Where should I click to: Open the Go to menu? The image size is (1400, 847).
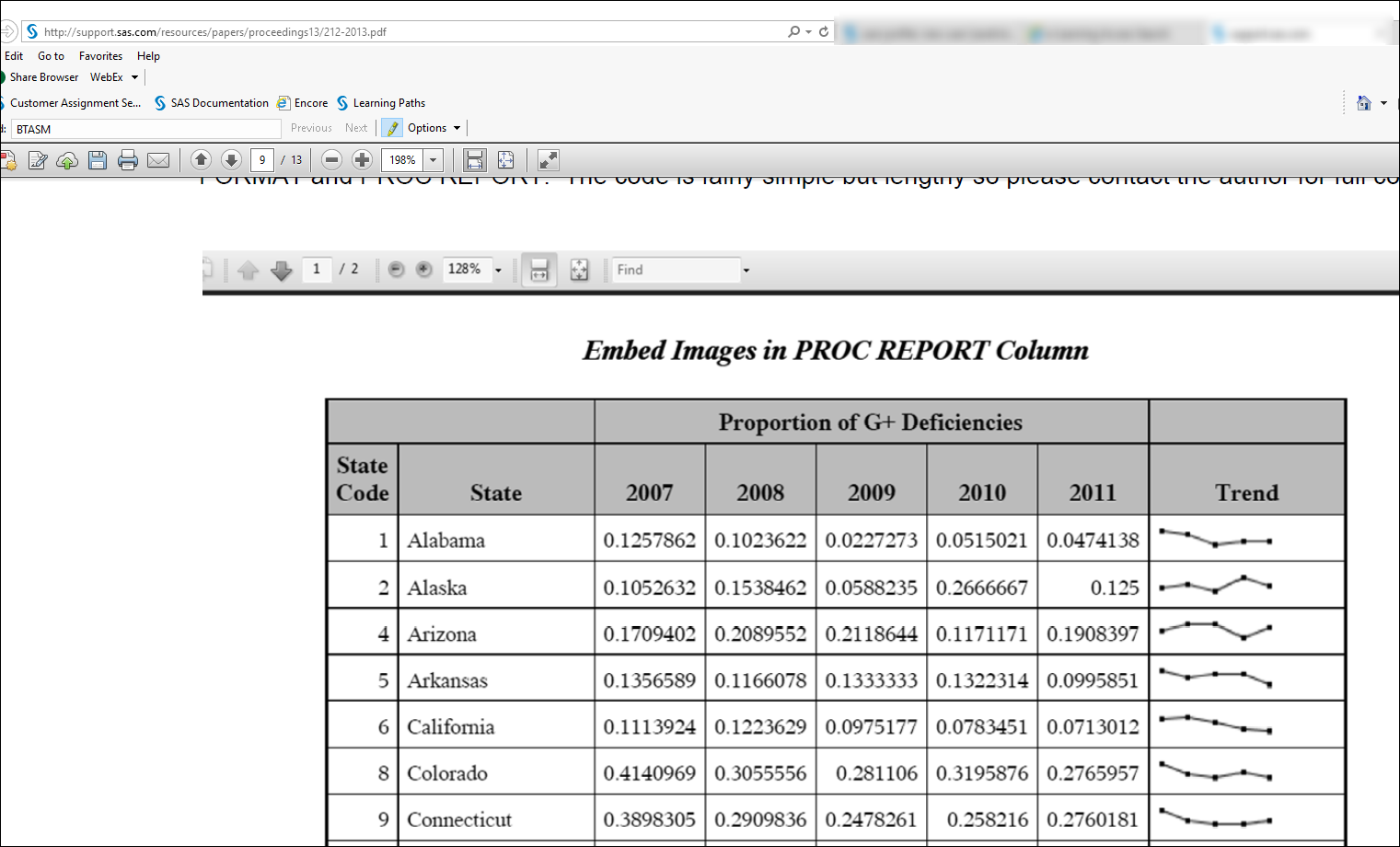point(51,56)
